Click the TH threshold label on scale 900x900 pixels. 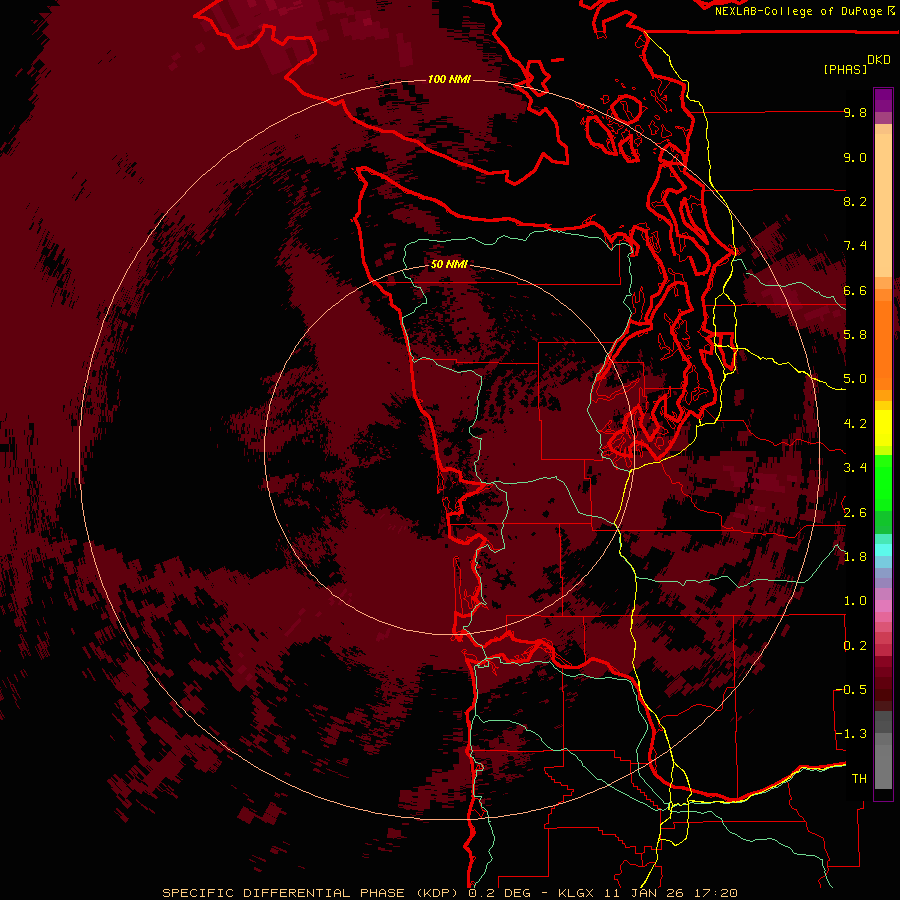pos(859,779)
